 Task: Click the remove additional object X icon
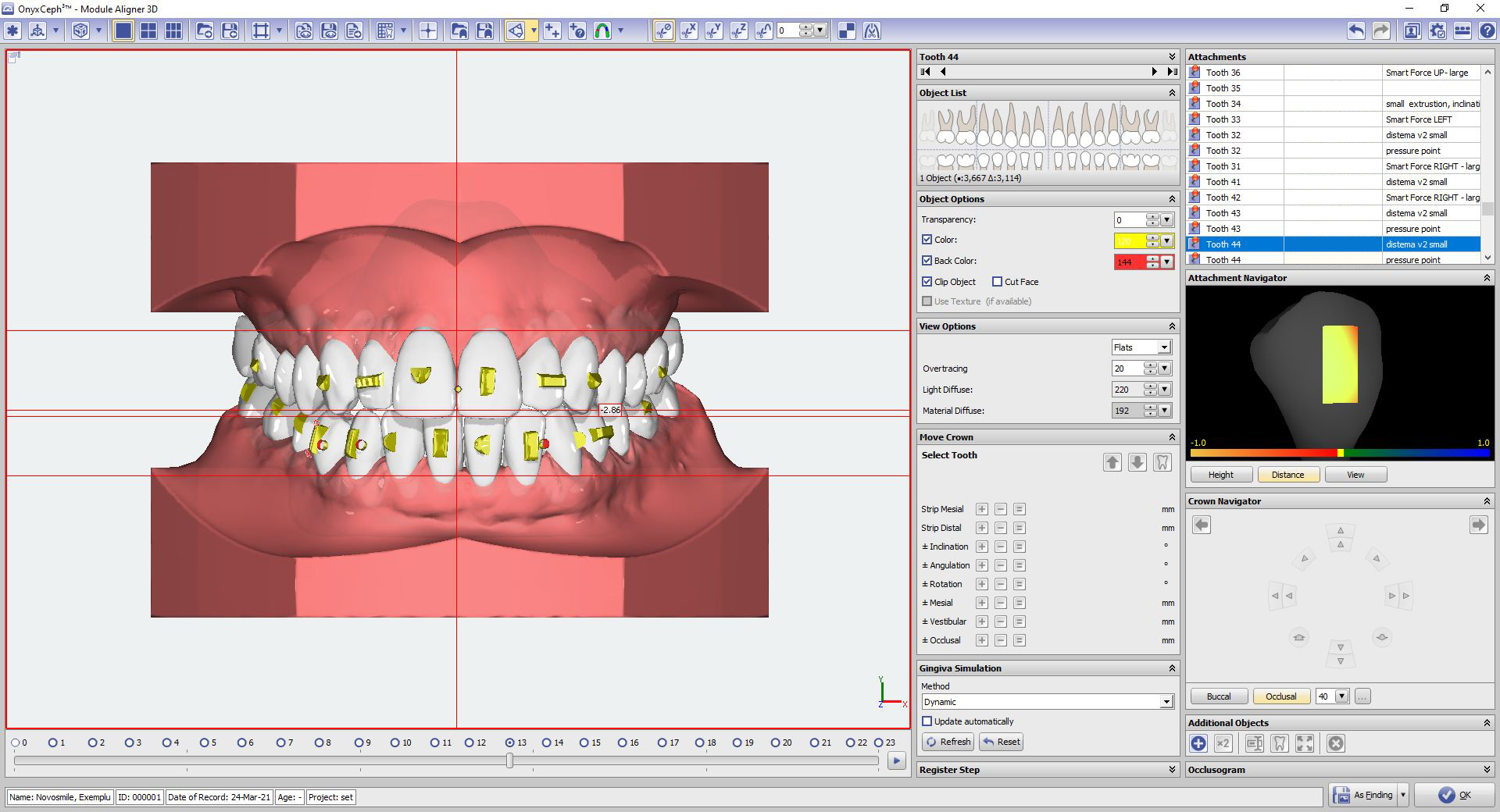[x=1336, y=743]
